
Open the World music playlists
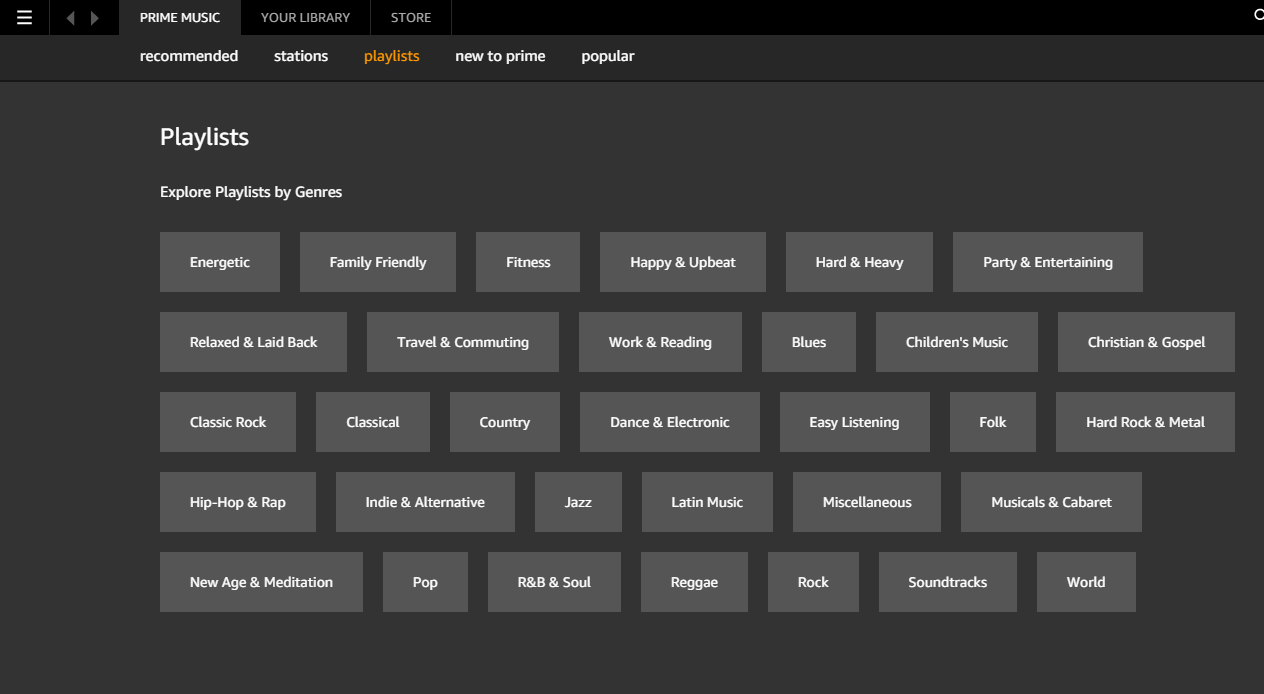(1086, 581)
